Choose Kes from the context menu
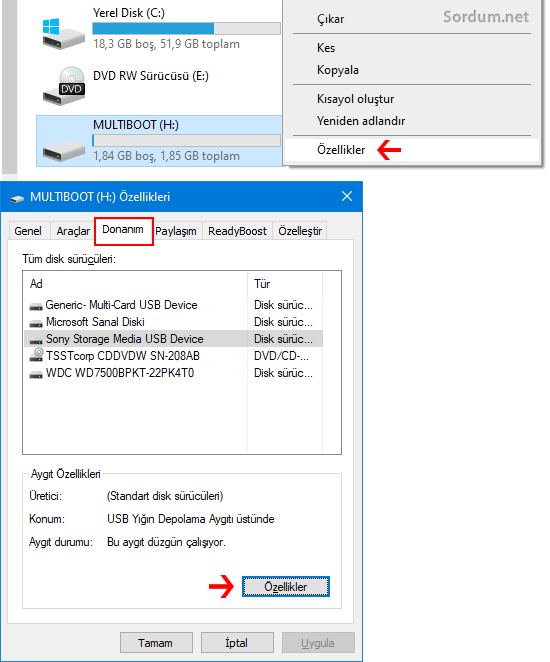 (326, 48)
